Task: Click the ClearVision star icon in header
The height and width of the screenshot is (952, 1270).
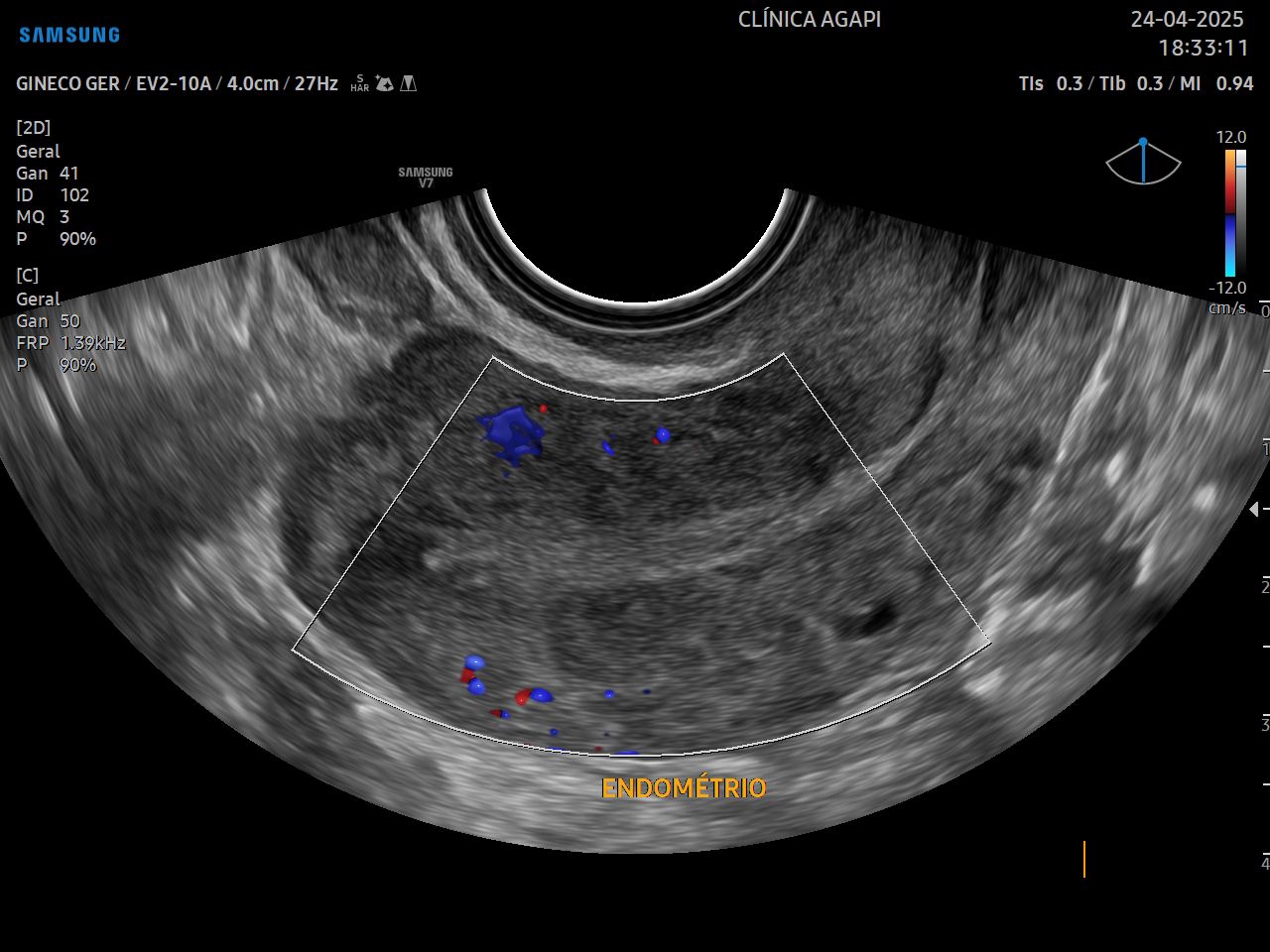Action: (x=384, y=84)
